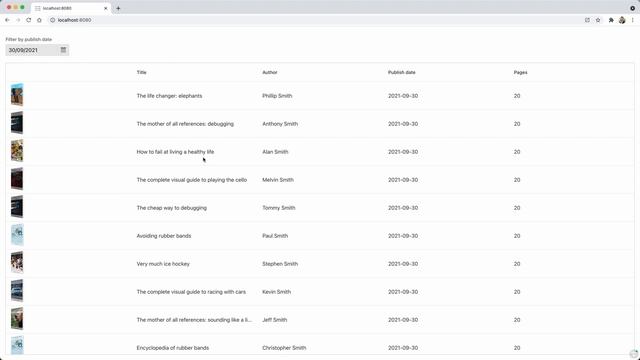
Task: Open the cello guide book cover
Action: click(17, 178)
